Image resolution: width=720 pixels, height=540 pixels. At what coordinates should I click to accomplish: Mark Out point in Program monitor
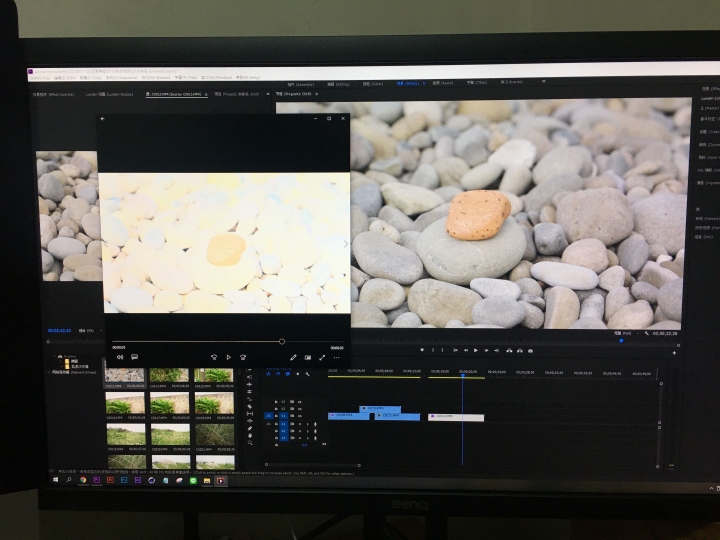[442, 350]
